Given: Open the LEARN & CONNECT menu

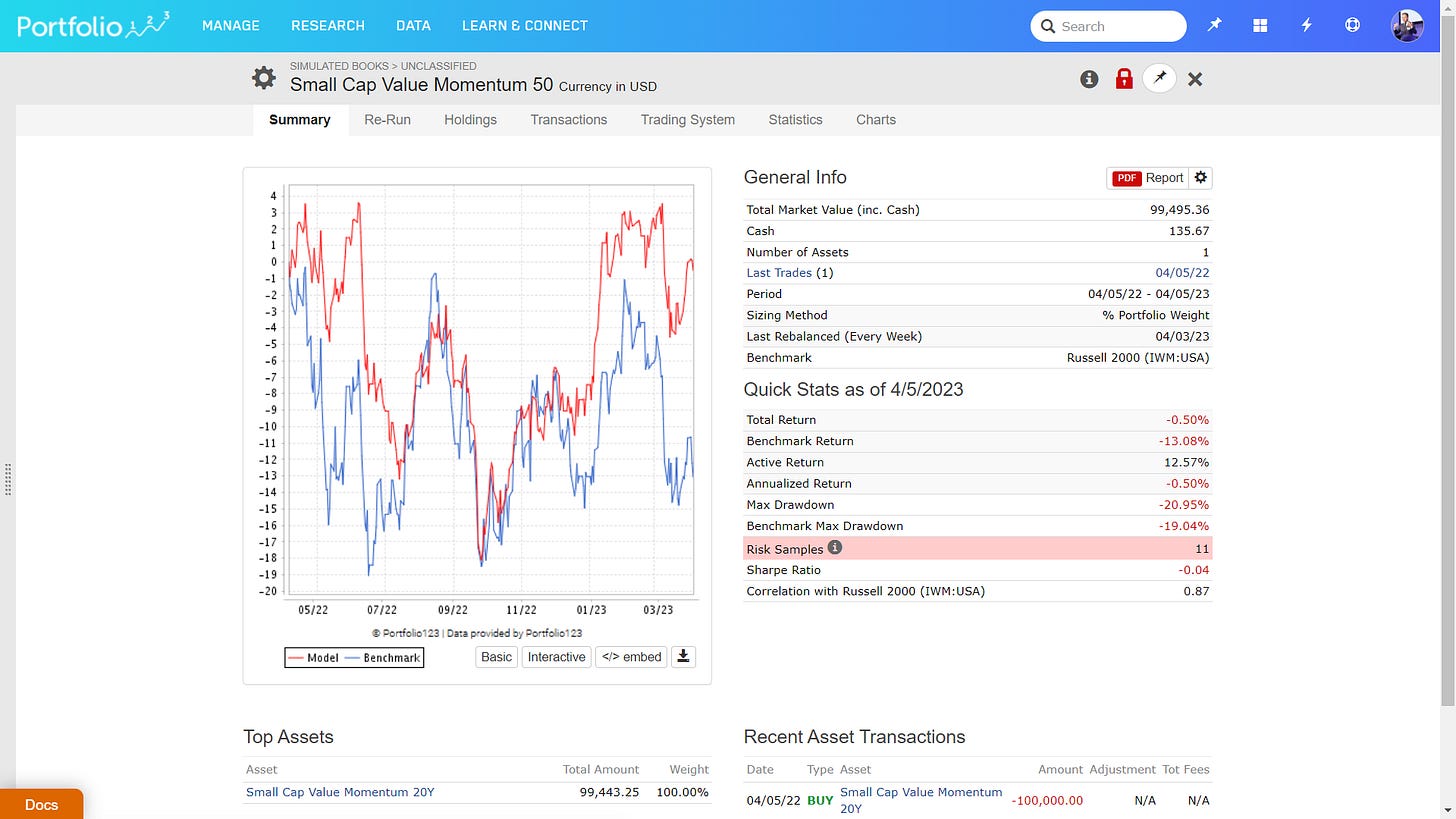Looking at the screenshot, I should (525, 26).
